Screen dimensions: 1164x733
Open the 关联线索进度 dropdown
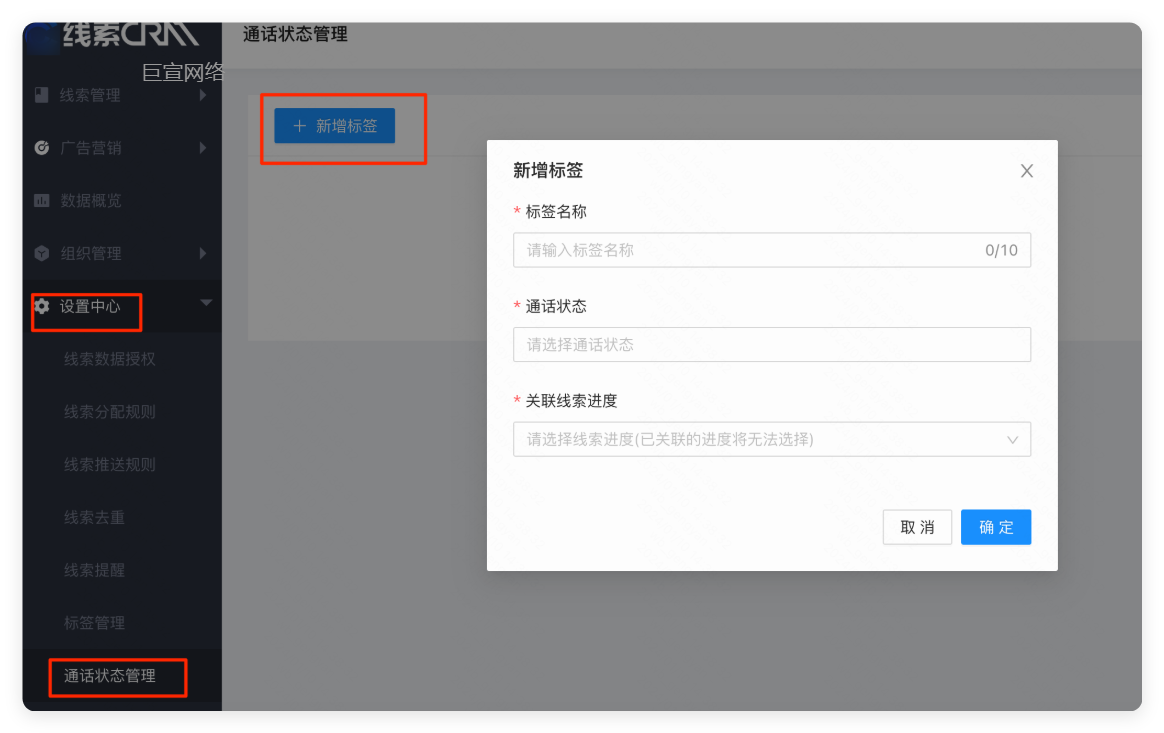tap(771, 439)
